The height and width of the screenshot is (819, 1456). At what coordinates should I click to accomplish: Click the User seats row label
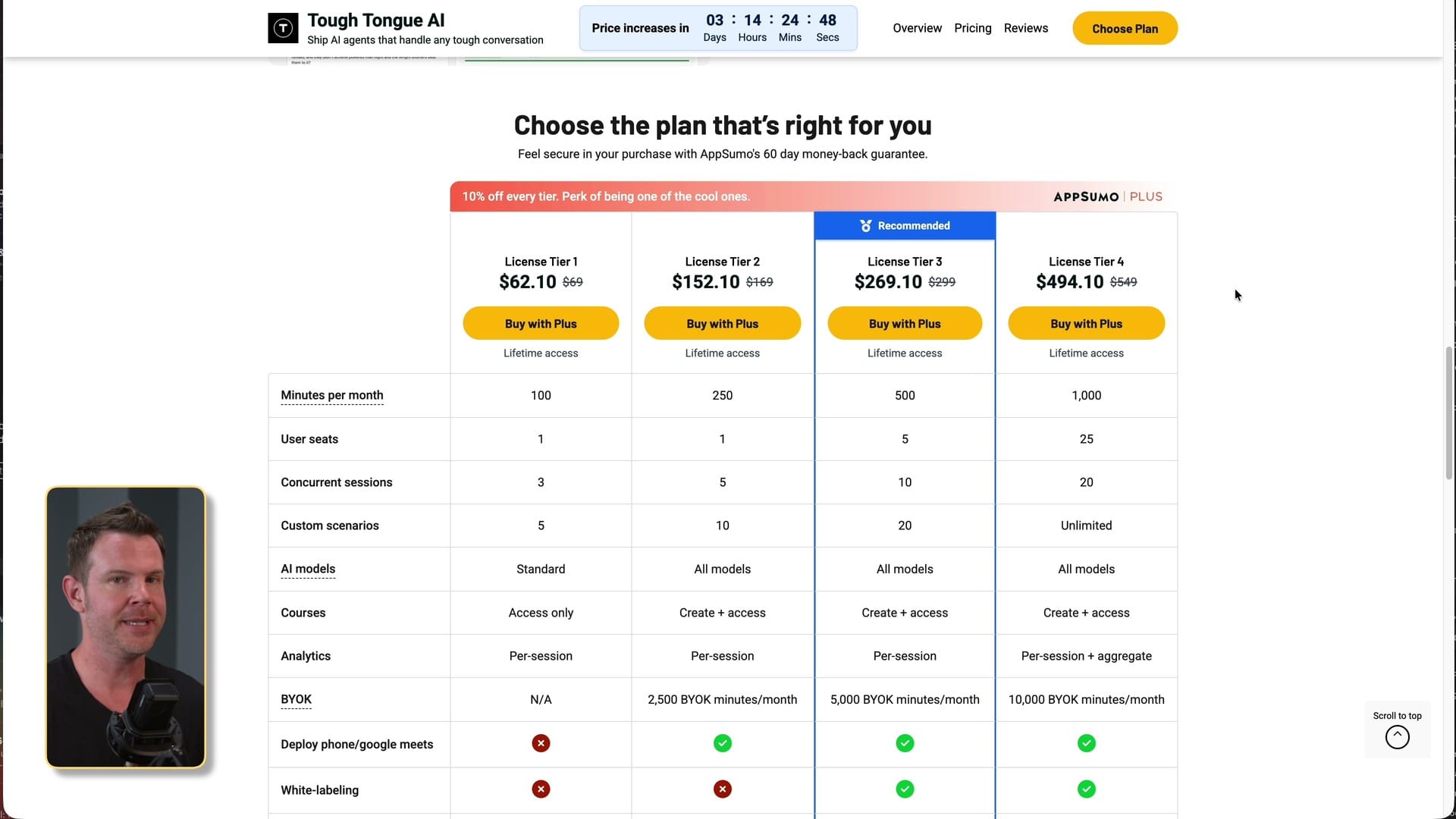(309, 439)
